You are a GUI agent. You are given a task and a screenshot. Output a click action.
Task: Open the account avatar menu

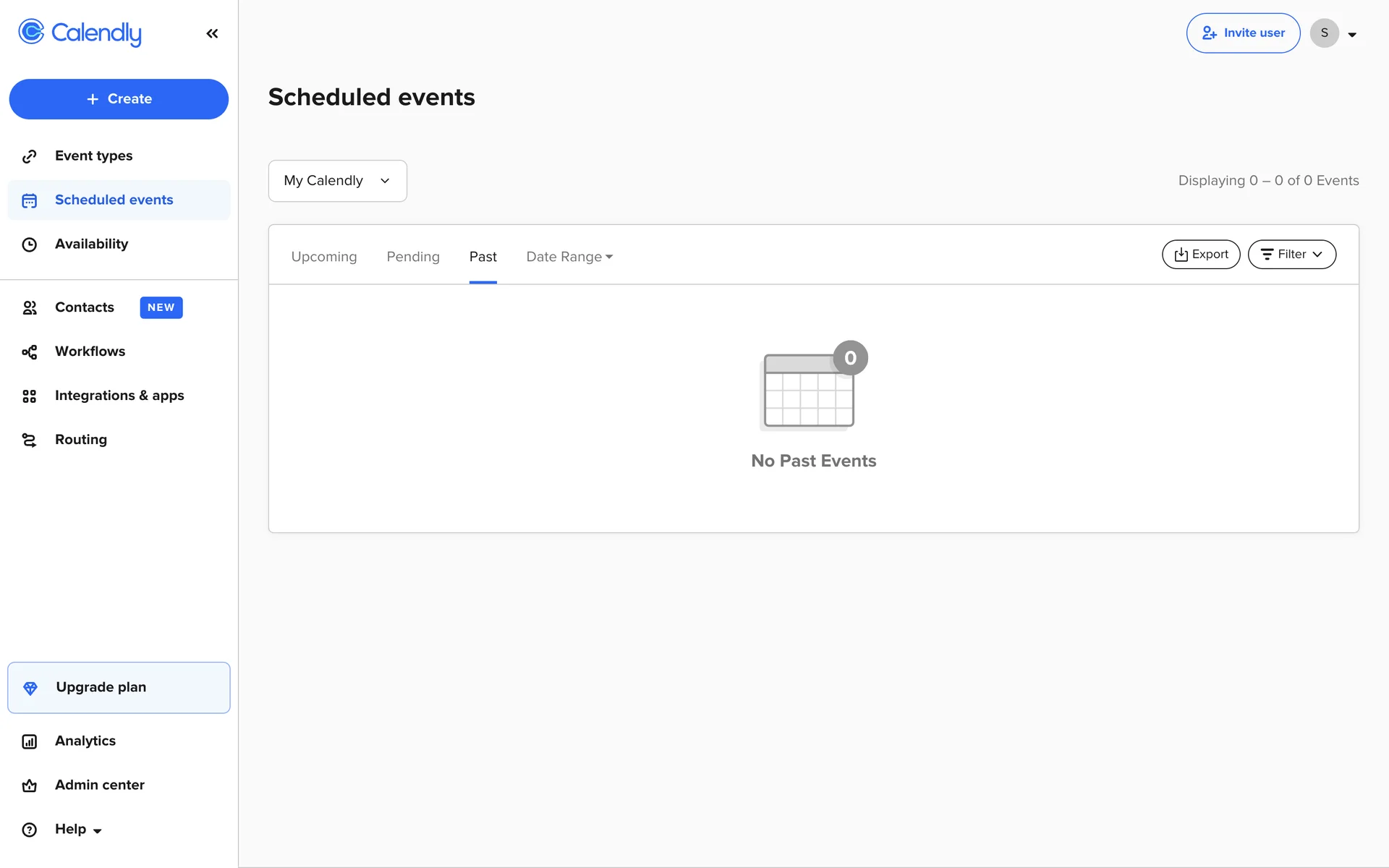click(1333, 33)
